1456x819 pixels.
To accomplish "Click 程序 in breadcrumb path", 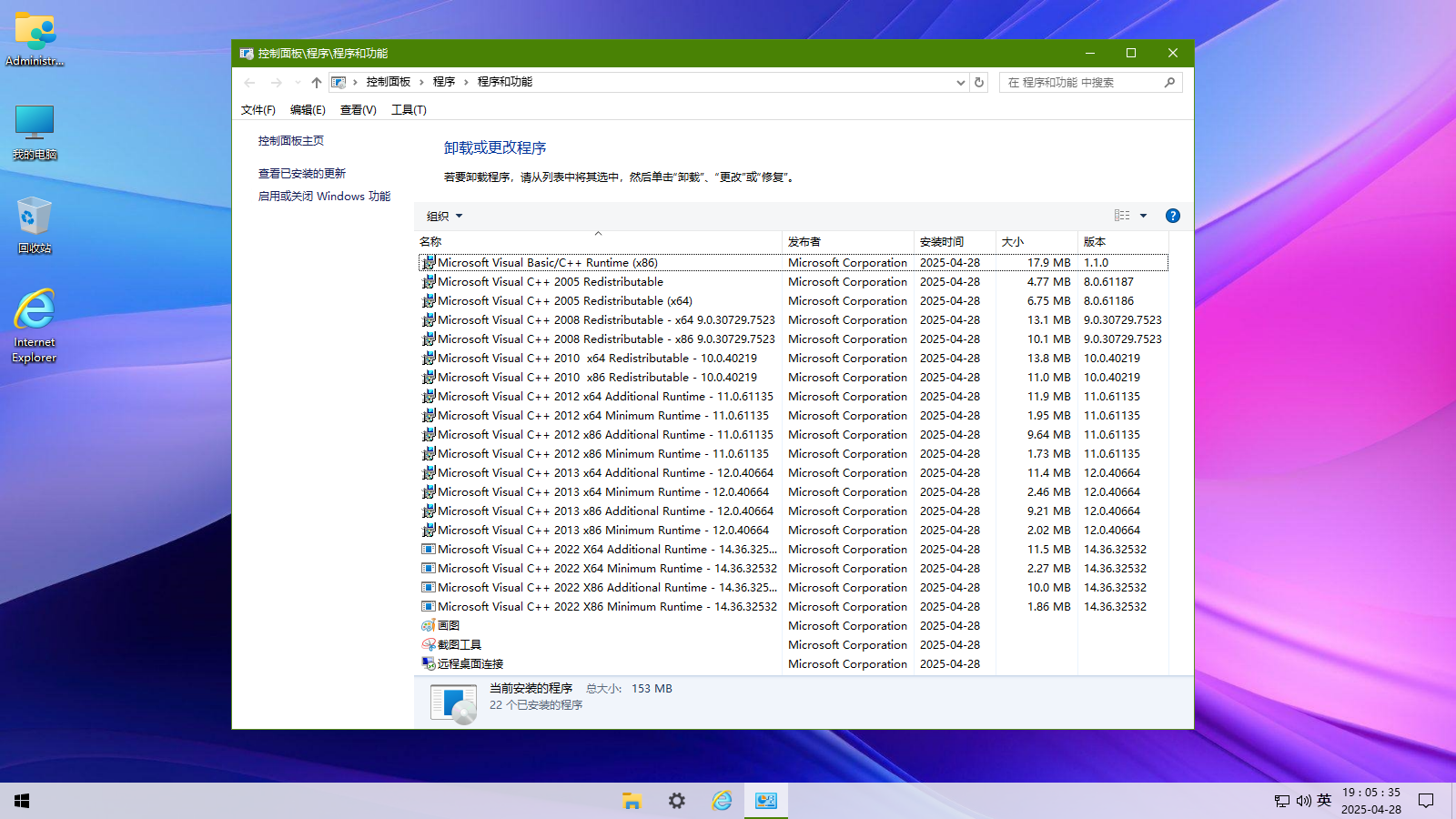I will pyautogui.click(x=444, y=82).
